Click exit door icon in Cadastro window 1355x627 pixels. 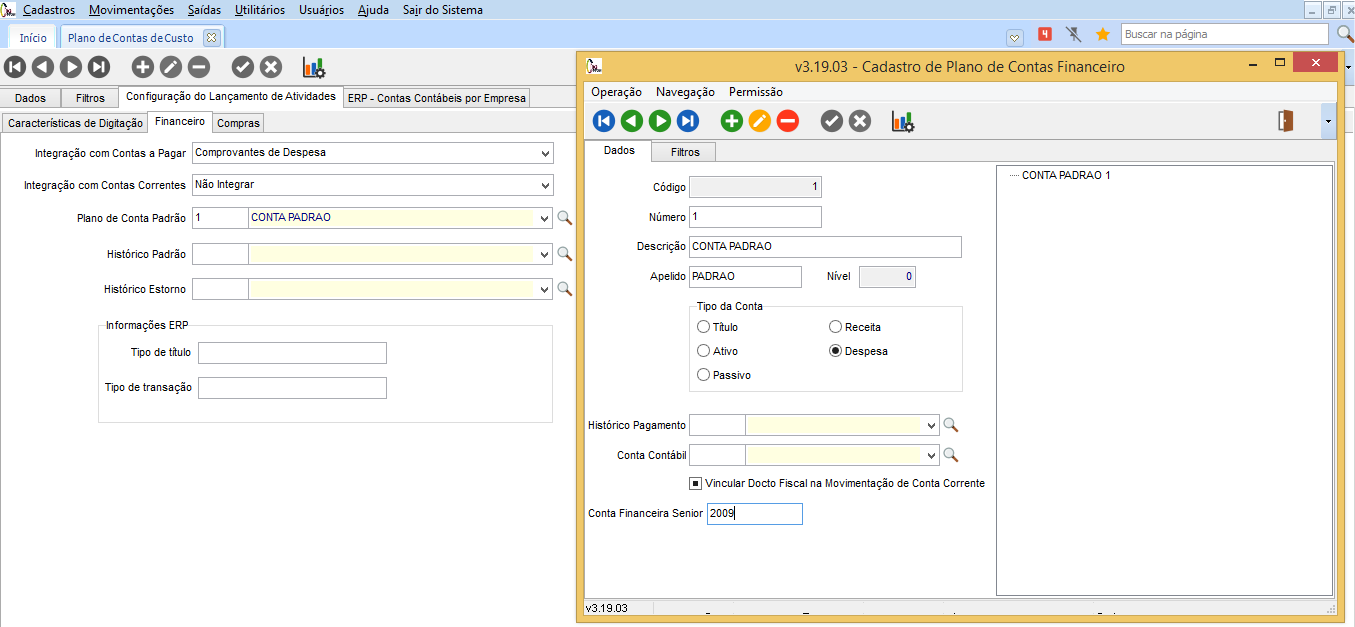point(1285,121)
